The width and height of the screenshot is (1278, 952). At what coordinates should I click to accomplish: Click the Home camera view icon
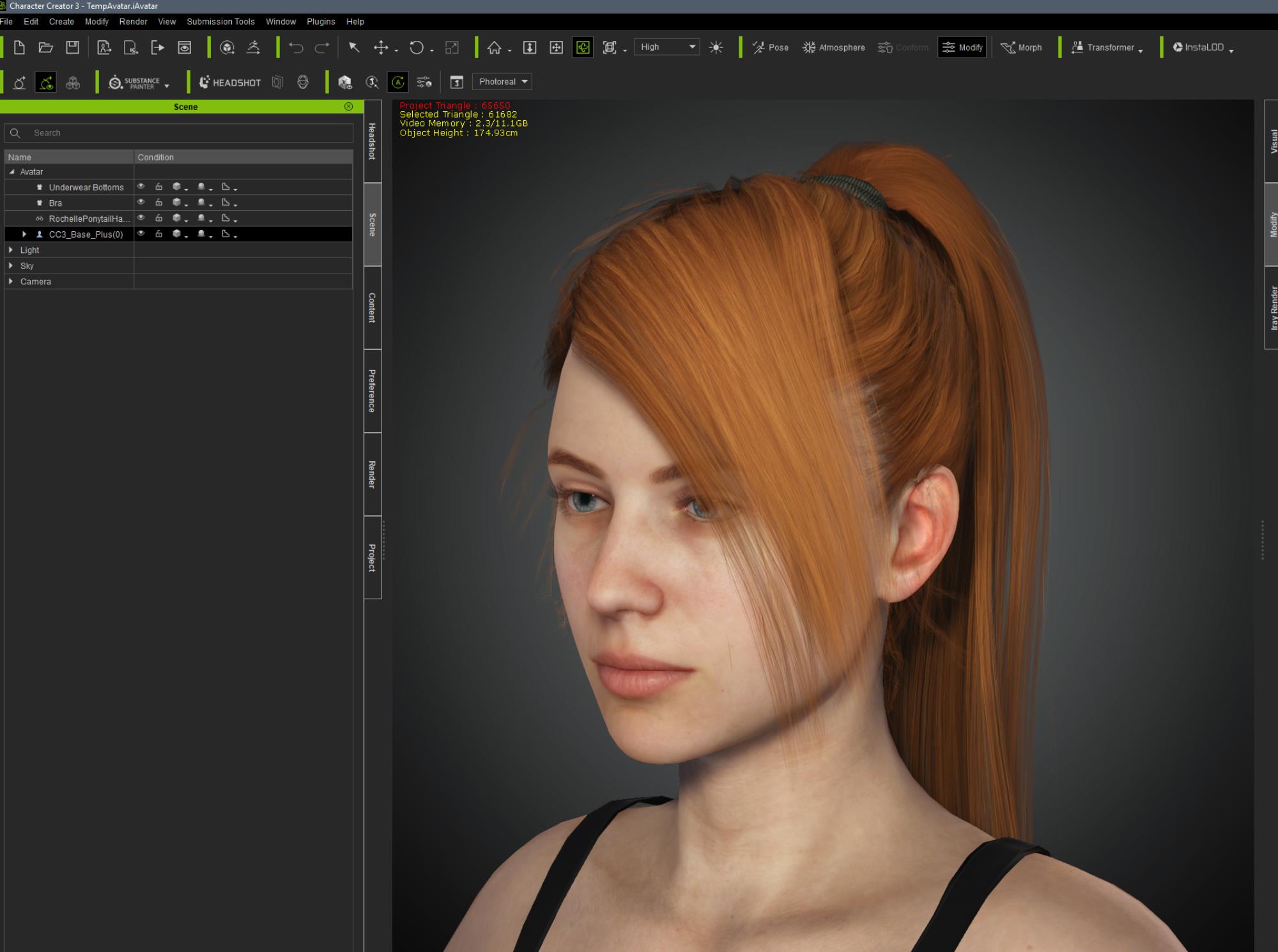(495, 47)
